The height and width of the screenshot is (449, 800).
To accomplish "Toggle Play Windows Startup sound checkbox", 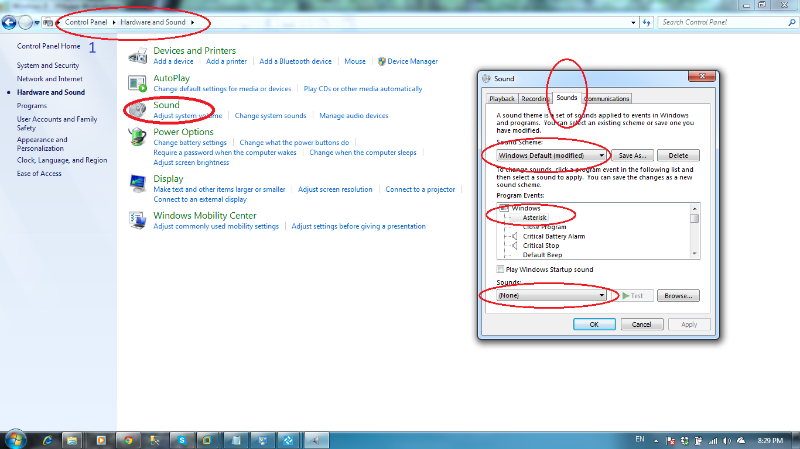I will click(x=501, y=269).
